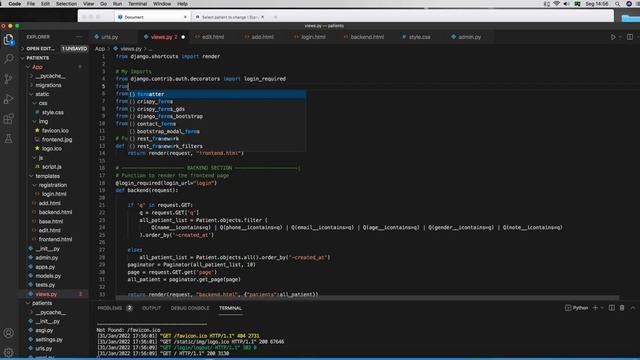Screen dimensions: 640x360
Task: Choose django_forms_bootstrap autocomplete suggestion
Action: pyautogui.click(x=217, y=116)
